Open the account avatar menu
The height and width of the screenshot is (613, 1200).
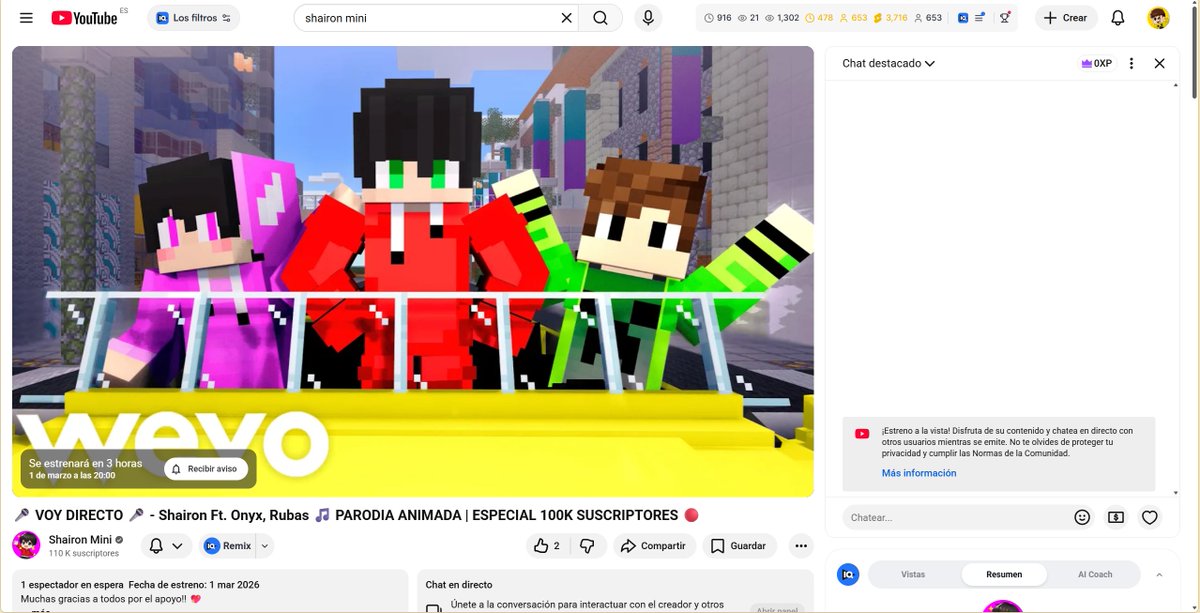click(1158, 18)
